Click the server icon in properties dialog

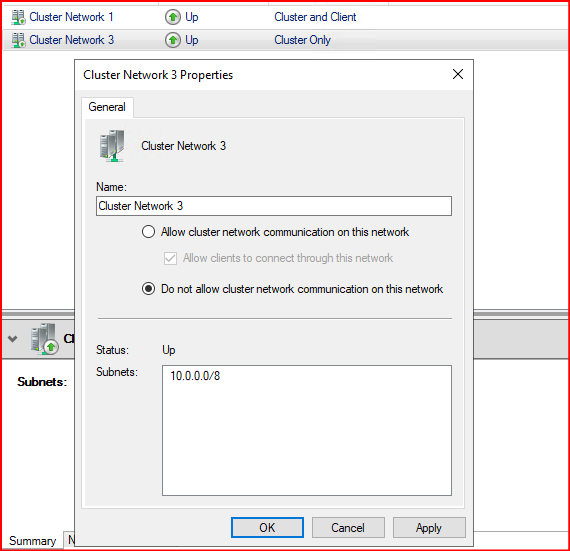tap(112, 146)
